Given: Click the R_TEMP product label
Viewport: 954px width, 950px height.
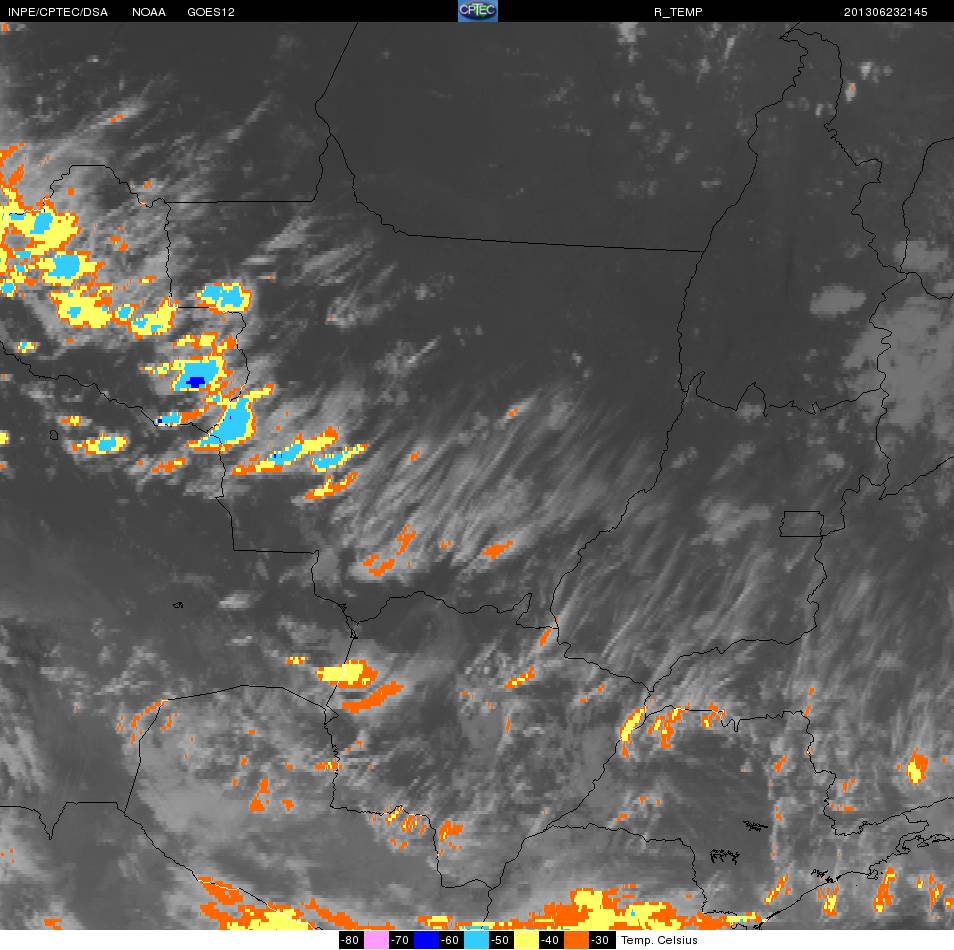Looking at the screenshot, I should tap(678, 12).
